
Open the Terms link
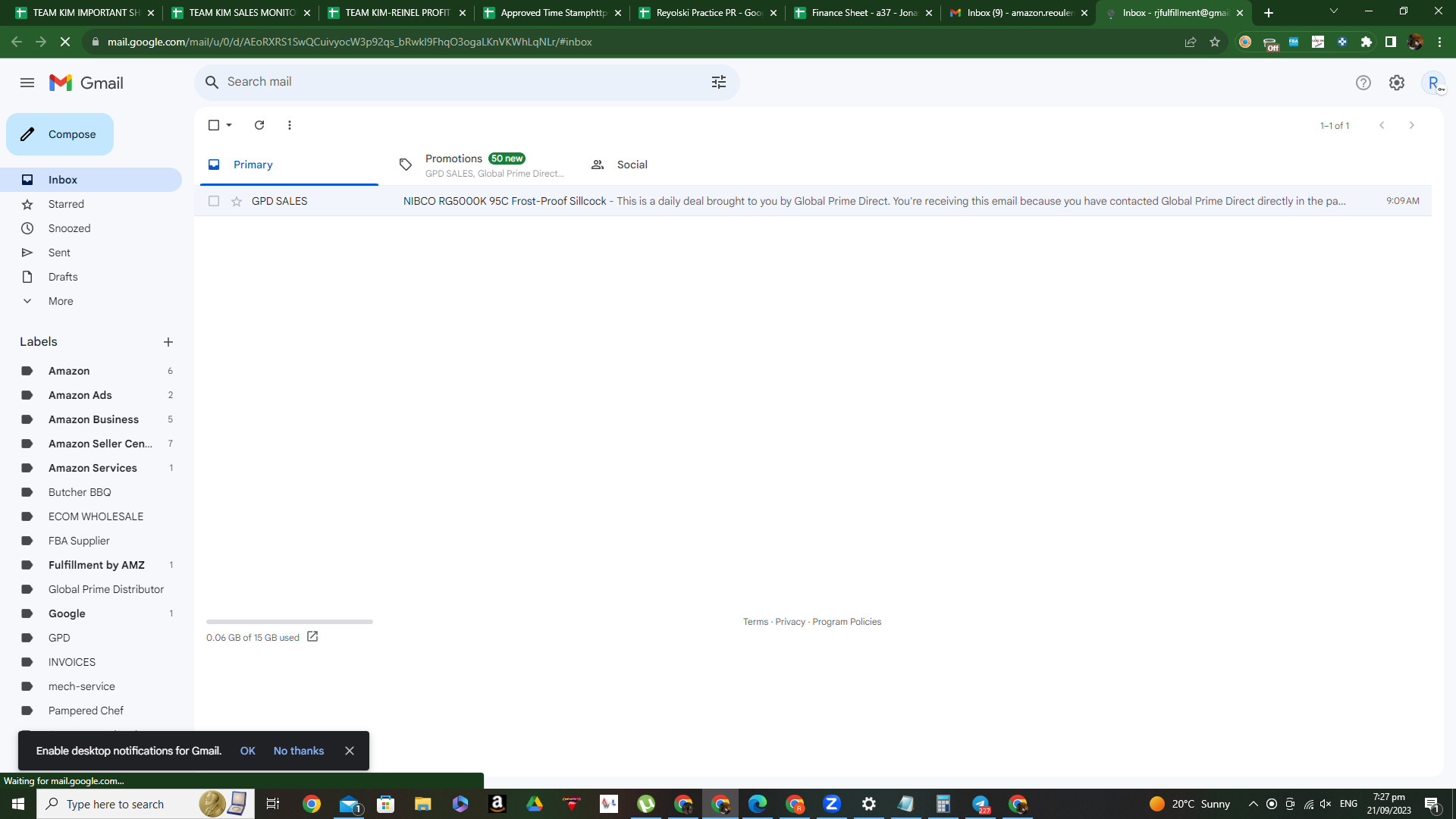click(755, 622)
